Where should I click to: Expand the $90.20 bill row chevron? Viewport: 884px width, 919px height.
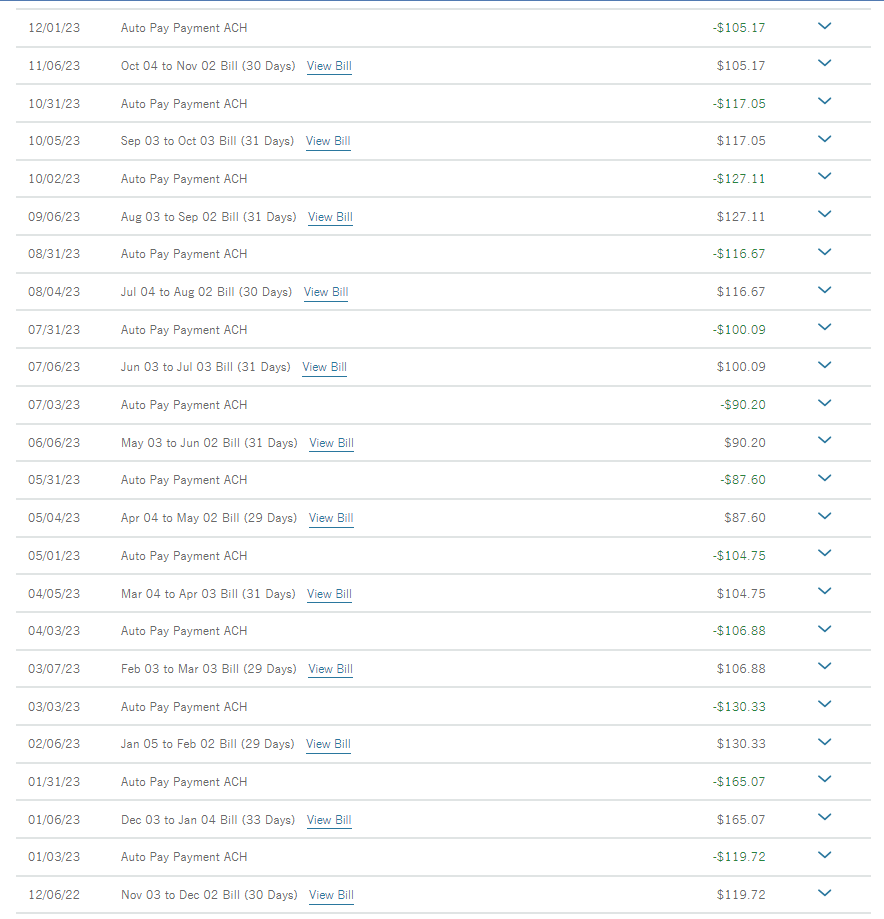(x=824, y=441)
